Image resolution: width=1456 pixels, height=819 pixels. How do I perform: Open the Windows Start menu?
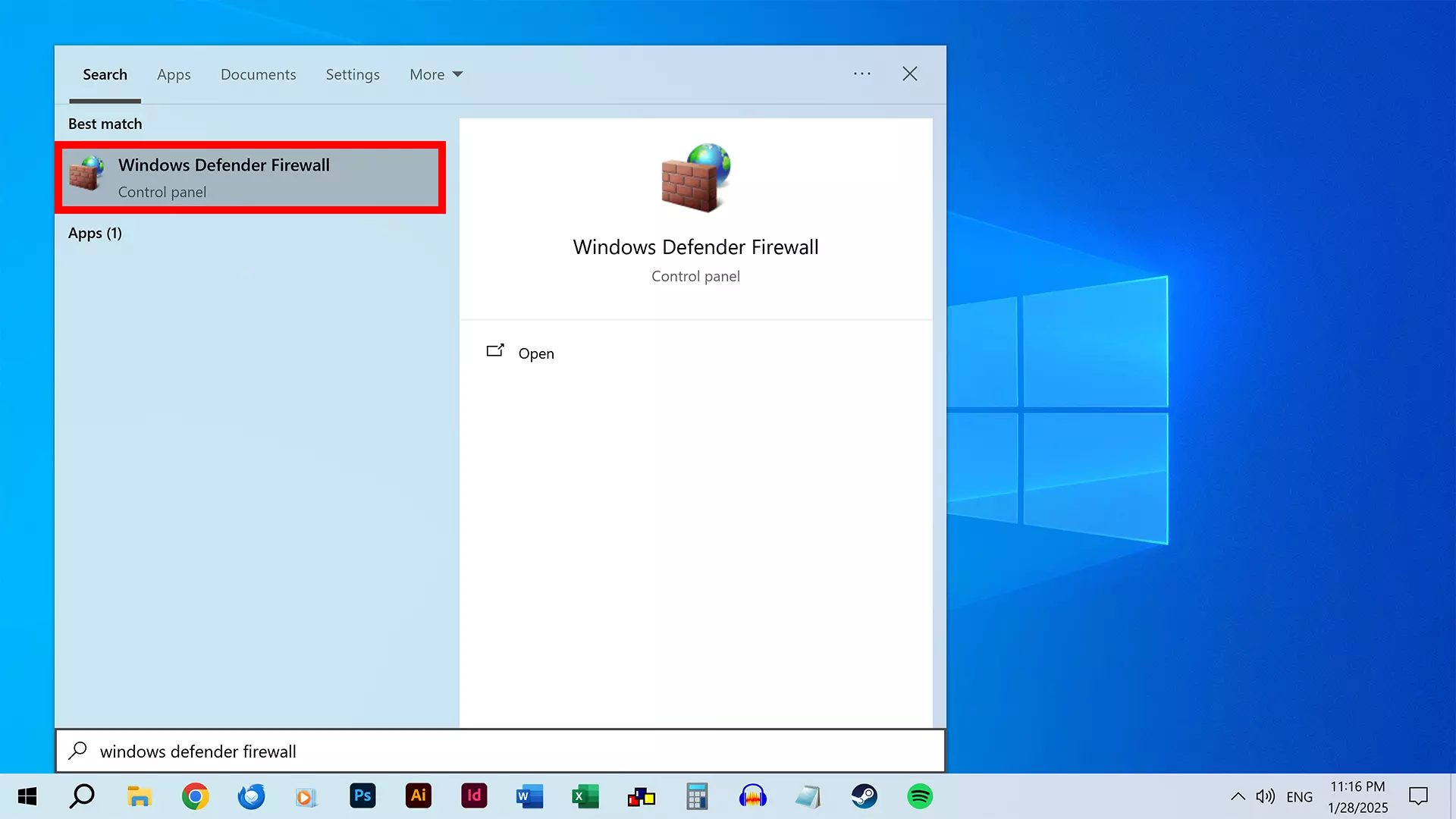(27, 796)
